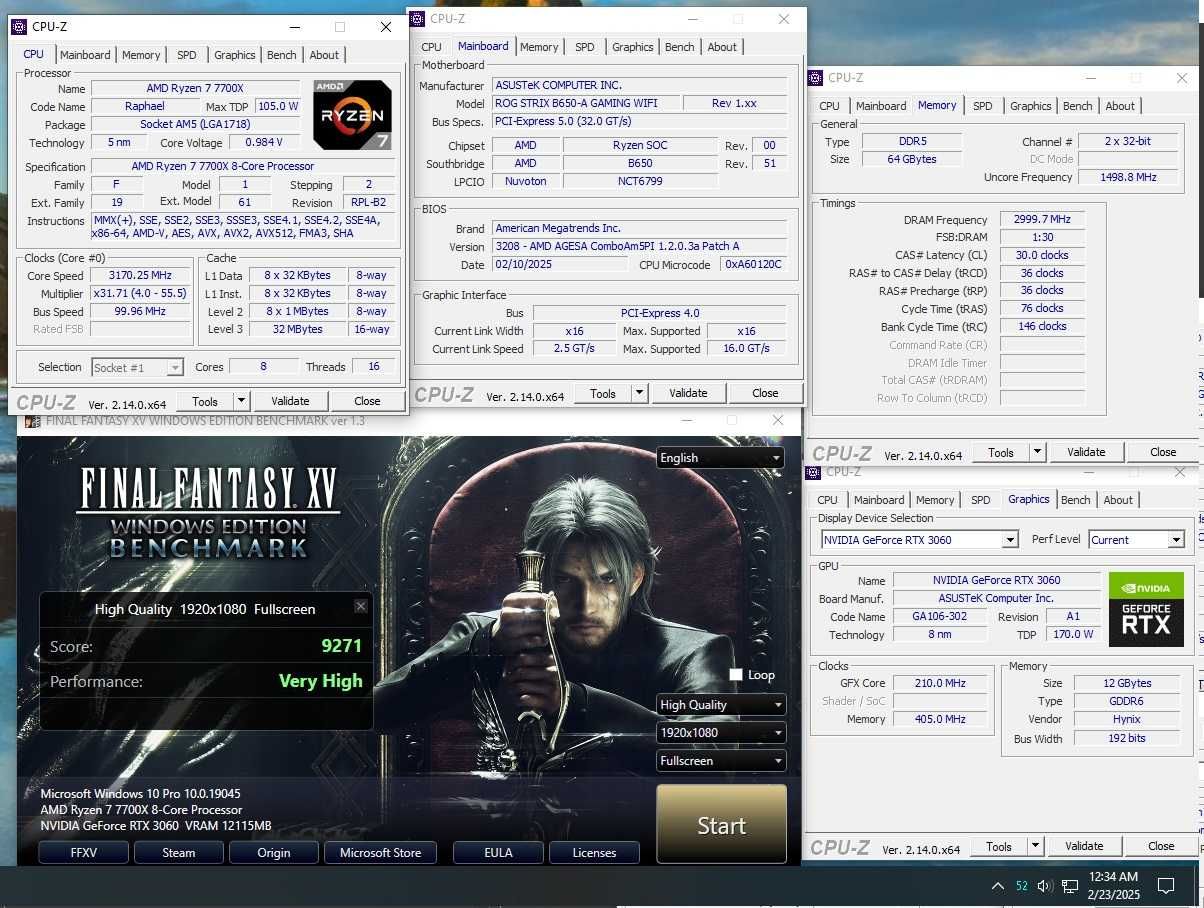The width and height of the screenshot is (1204, 908).
Task: Click the AMD Ryzen 7 logo image
Action: click(353, 114)
